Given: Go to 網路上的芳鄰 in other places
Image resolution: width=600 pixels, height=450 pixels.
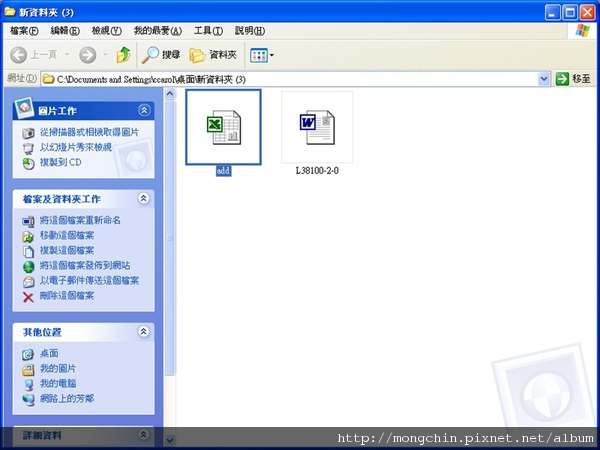Looking at the screenshot, I should click(x=67, y=399).
